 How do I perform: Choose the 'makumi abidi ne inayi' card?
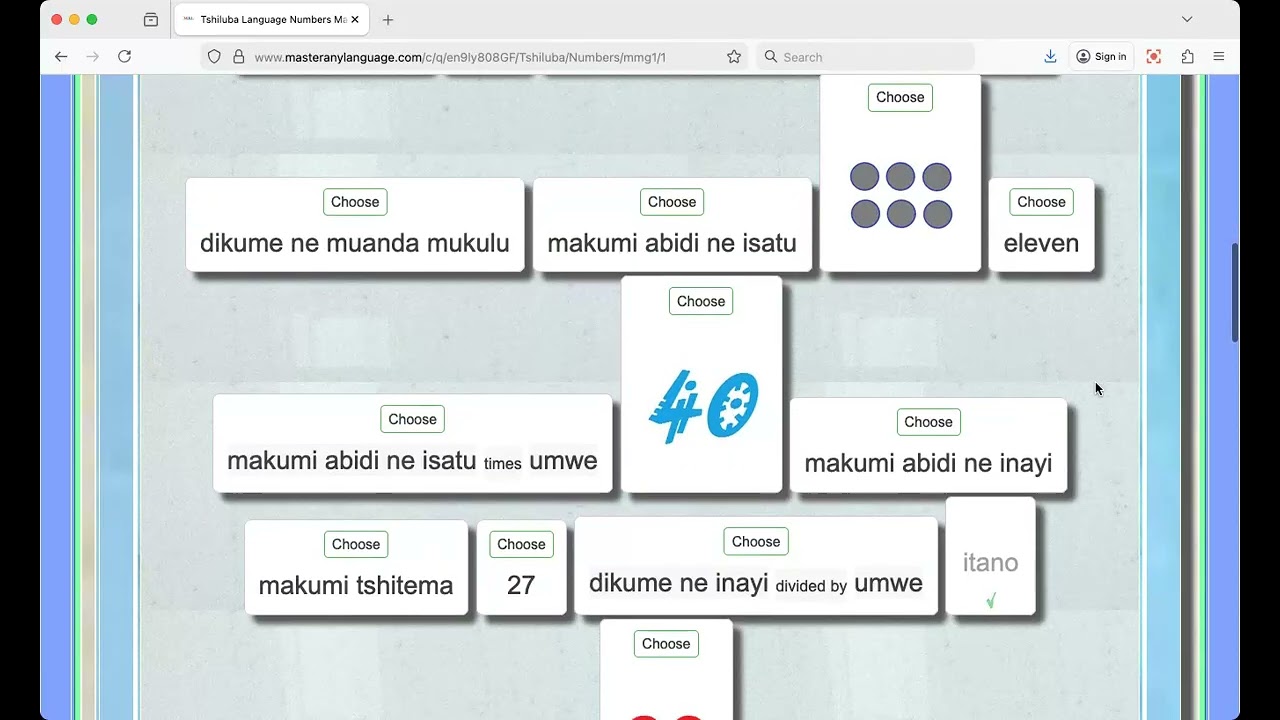tap(928, 422)
